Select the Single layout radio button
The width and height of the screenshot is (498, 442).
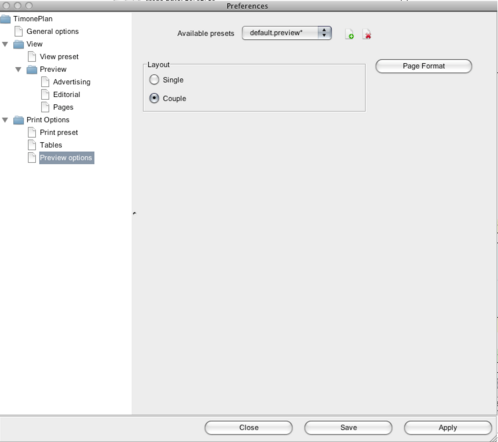(154, 80)
